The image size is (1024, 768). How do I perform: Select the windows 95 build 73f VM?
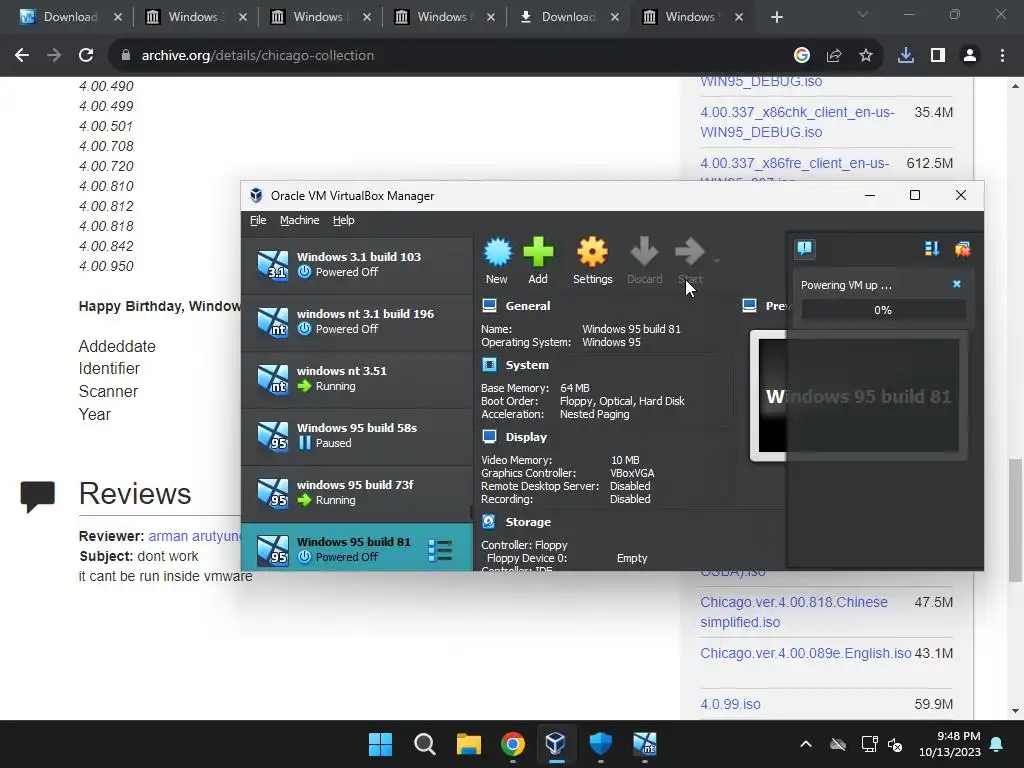(357, 492)
